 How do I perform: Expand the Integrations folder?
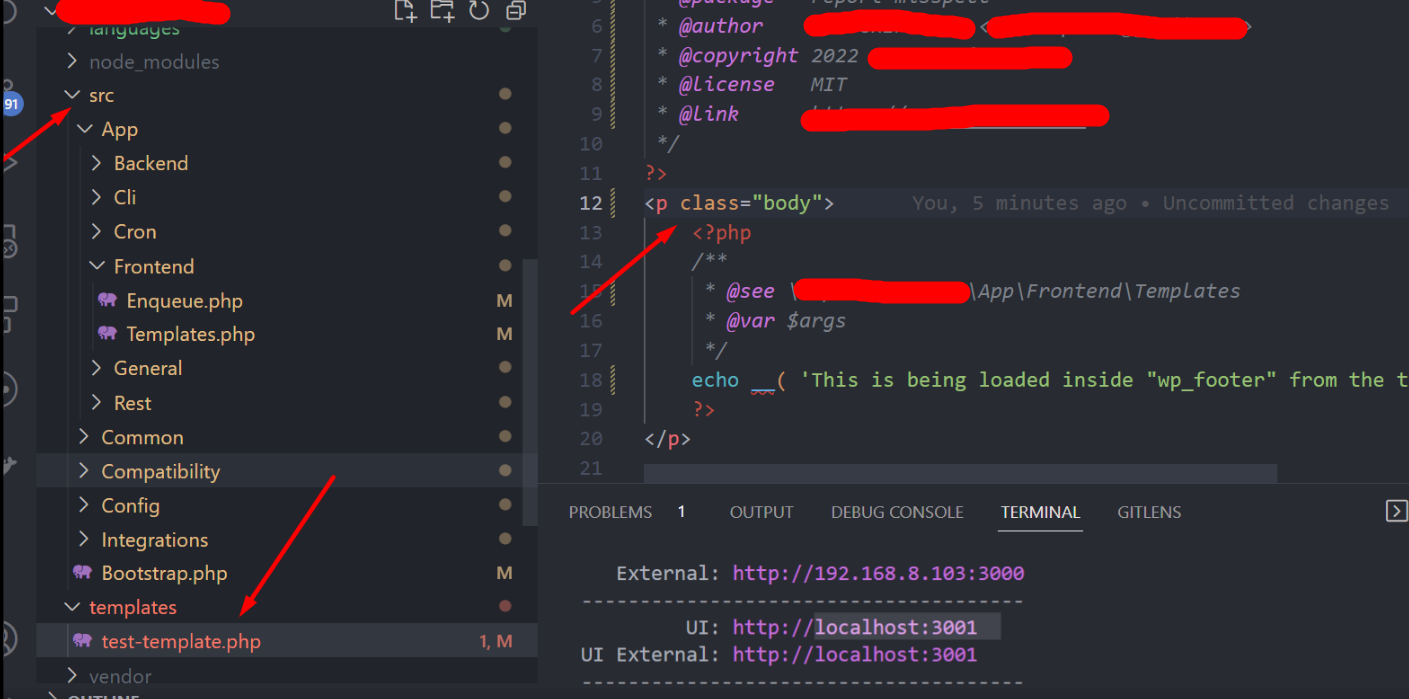point(84,539)
